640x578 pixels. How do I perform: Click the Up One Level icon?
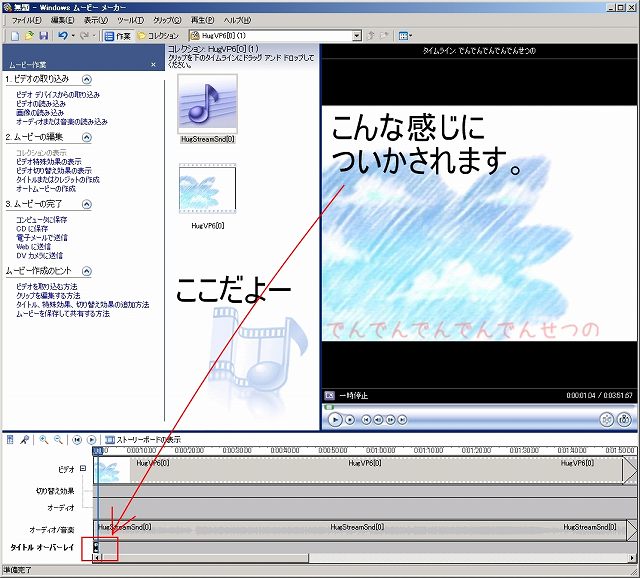pos(371,36)
